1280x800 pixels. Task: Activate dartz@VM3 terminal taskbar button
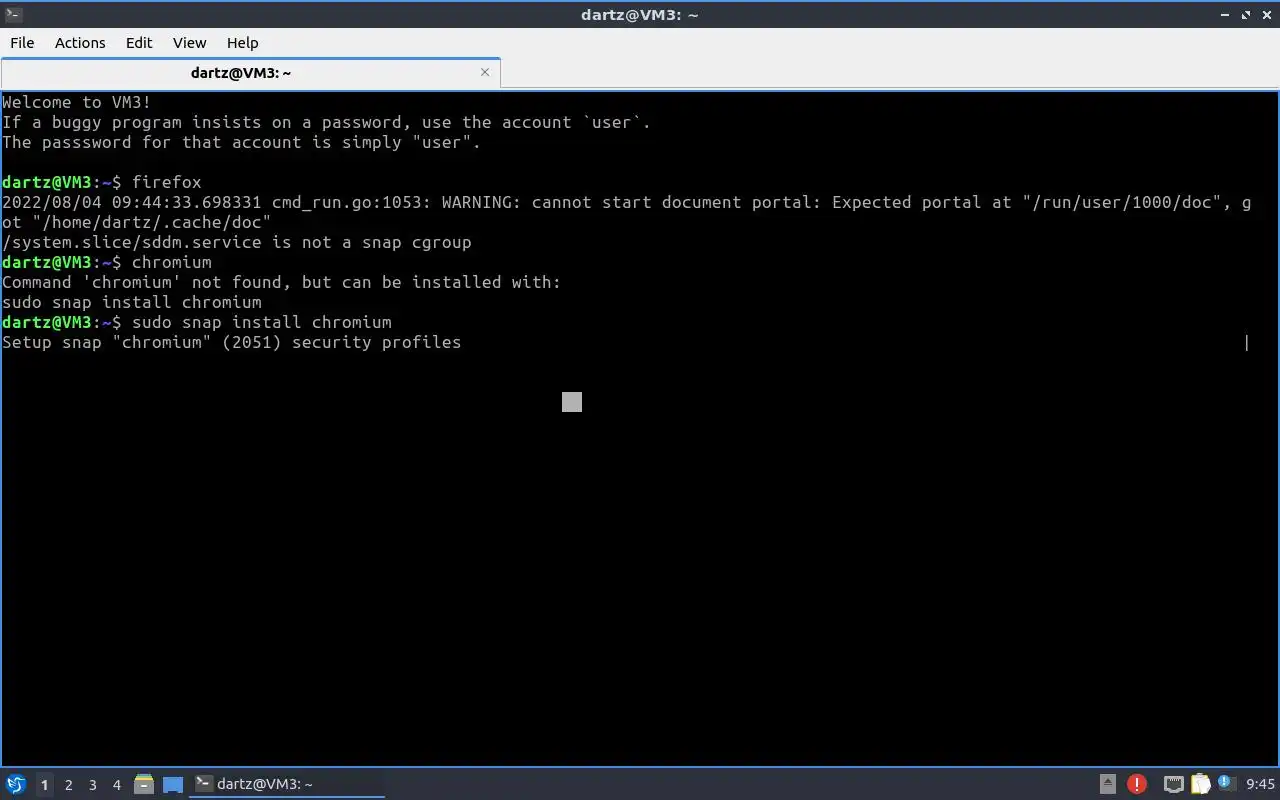287,784
